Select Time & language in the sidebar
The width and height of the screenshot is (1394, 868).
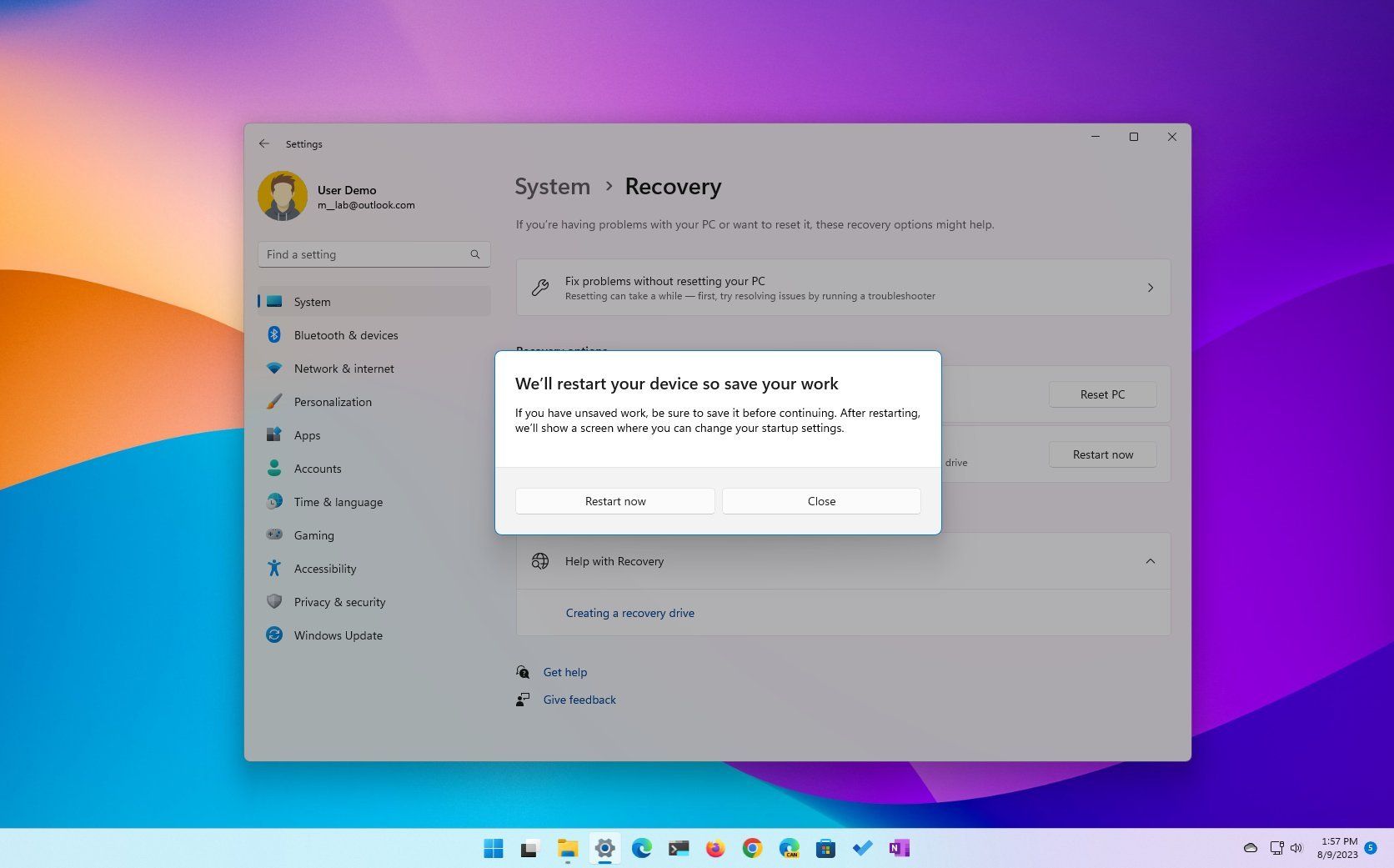338,501
